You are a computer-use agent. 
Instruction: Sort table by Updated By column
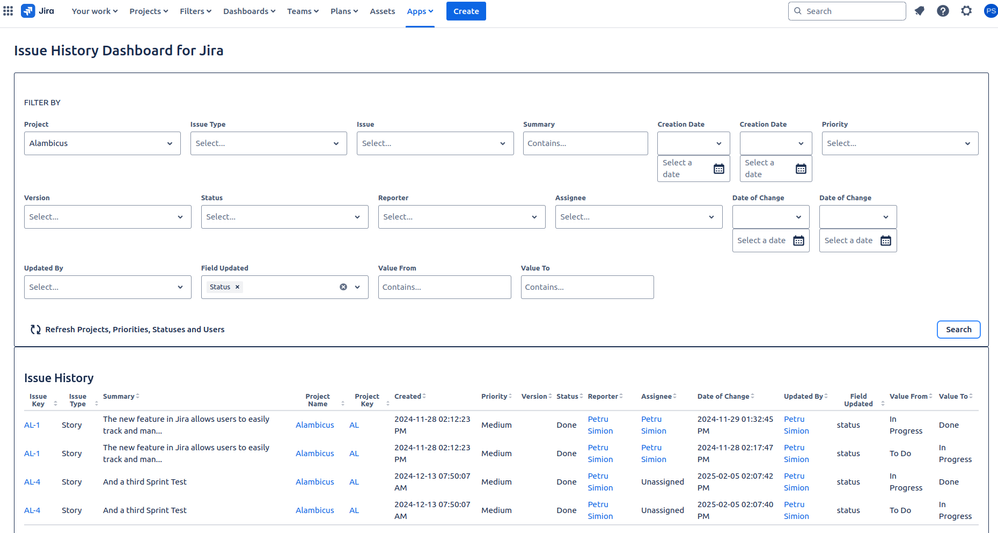click(826, 396)
